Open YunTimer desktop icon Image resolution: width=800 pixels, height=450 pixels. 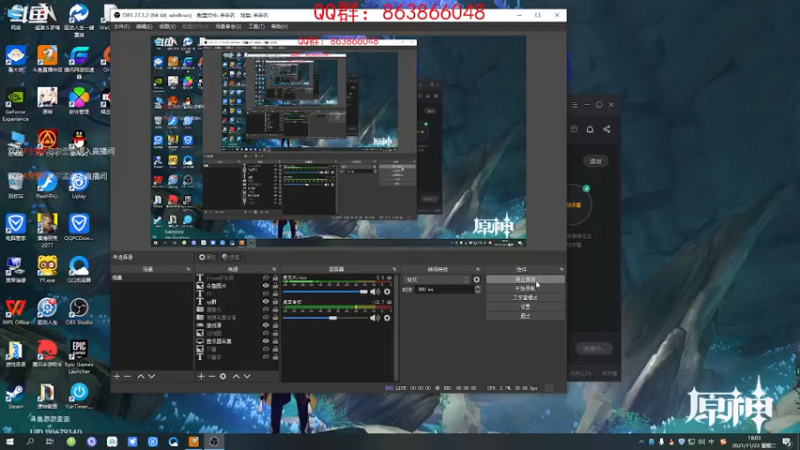79,397
